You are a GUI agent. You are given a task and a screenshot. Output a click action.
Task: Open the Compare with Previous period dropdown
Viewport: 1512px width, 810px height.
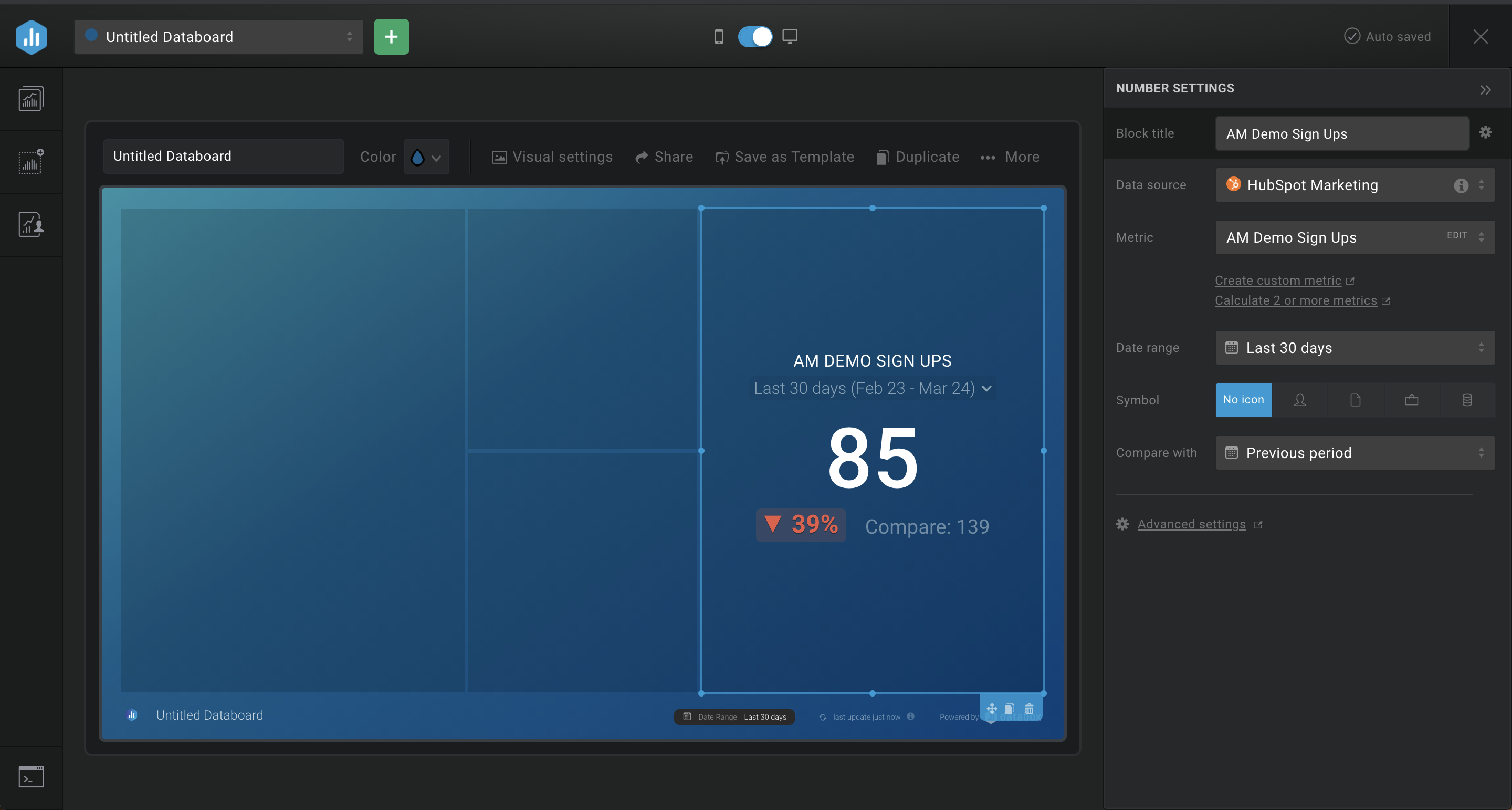point(1354,453)
